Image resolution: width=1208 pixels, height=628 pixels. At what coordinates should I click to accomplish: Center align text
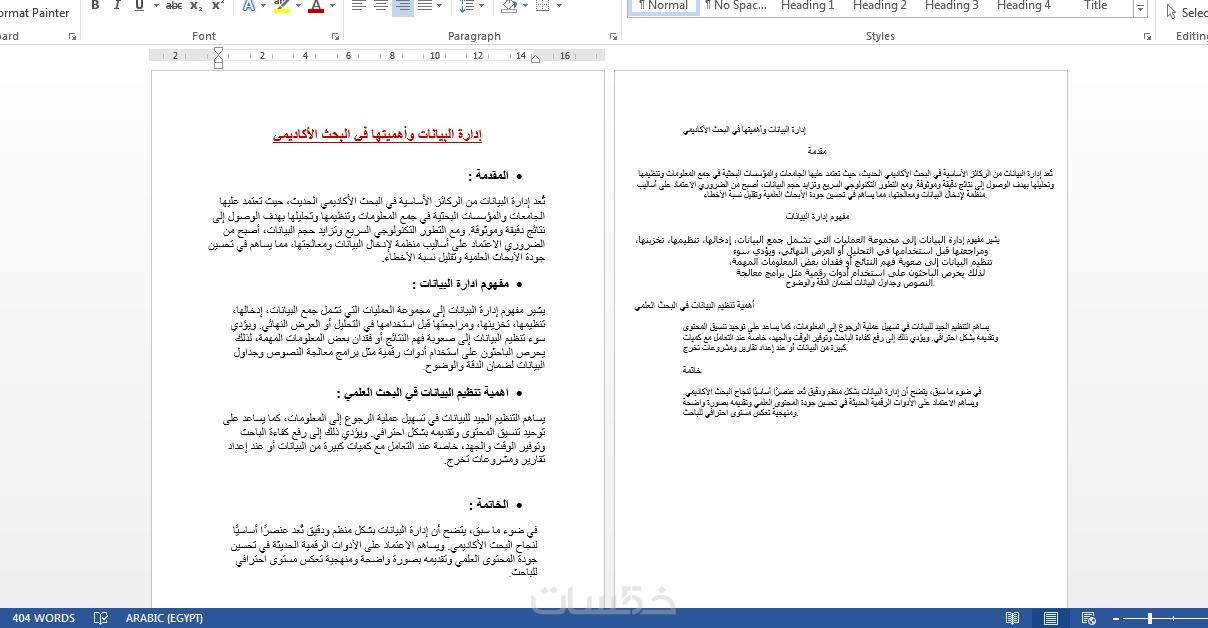pyautogui.click(x=381, y=6)
